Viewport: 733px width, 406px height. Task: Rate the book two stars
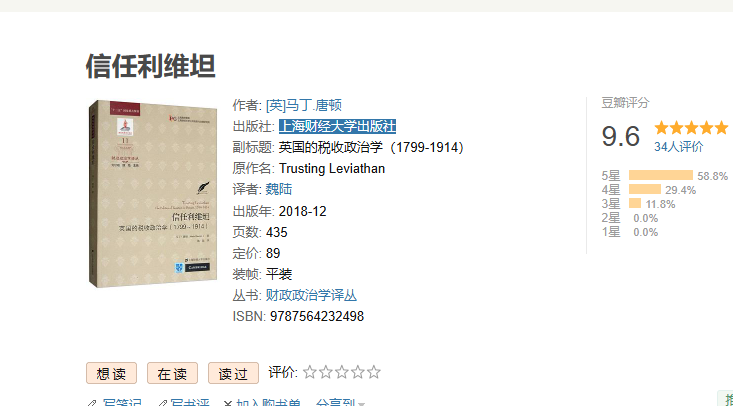[x=325, y=372]
